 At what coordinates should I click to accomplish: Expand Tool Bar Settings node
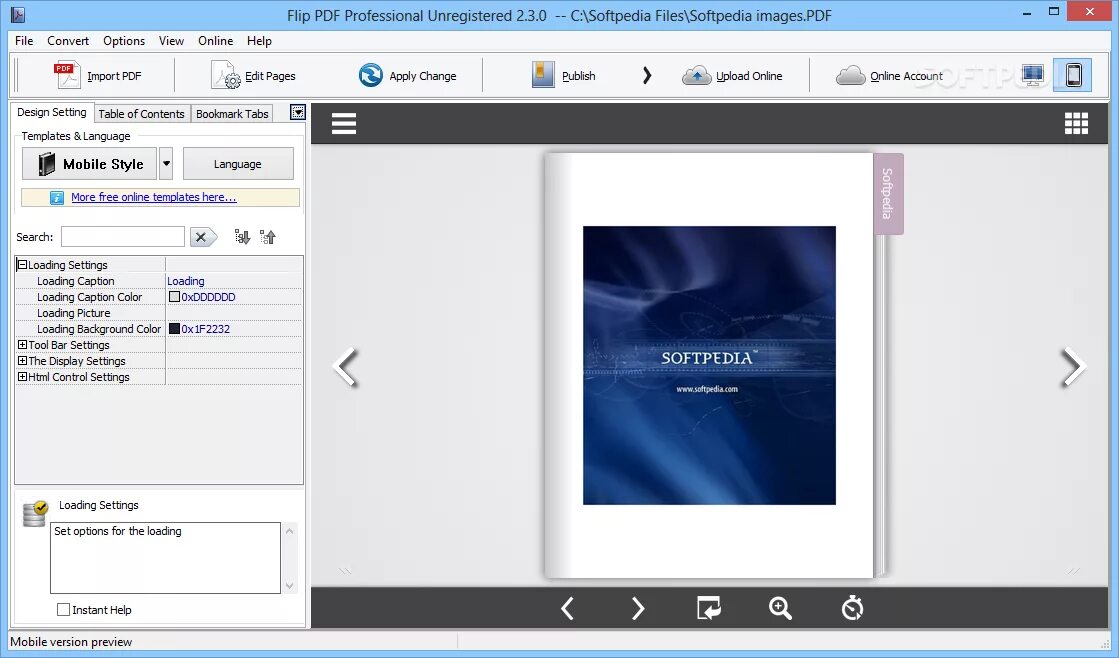click(x=22, y=345)
